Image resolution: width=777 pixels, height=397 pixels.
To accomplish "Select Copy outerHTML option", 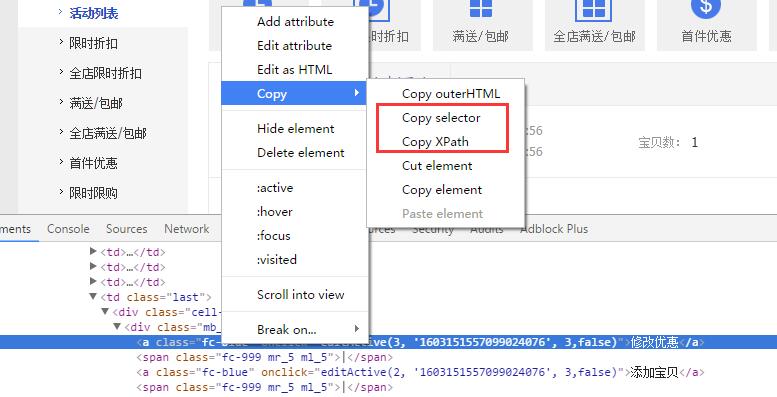I will point(450,94).
